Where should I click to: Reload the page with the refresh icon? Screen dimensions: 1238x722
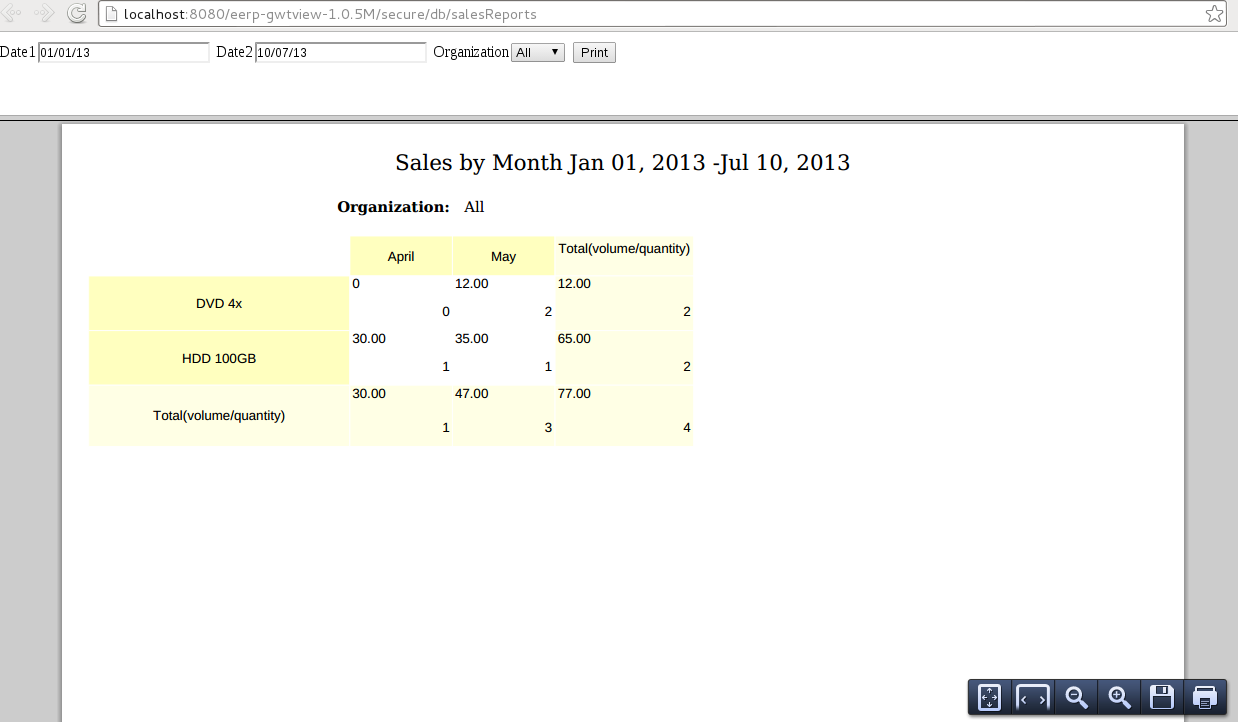click(76, 14)
